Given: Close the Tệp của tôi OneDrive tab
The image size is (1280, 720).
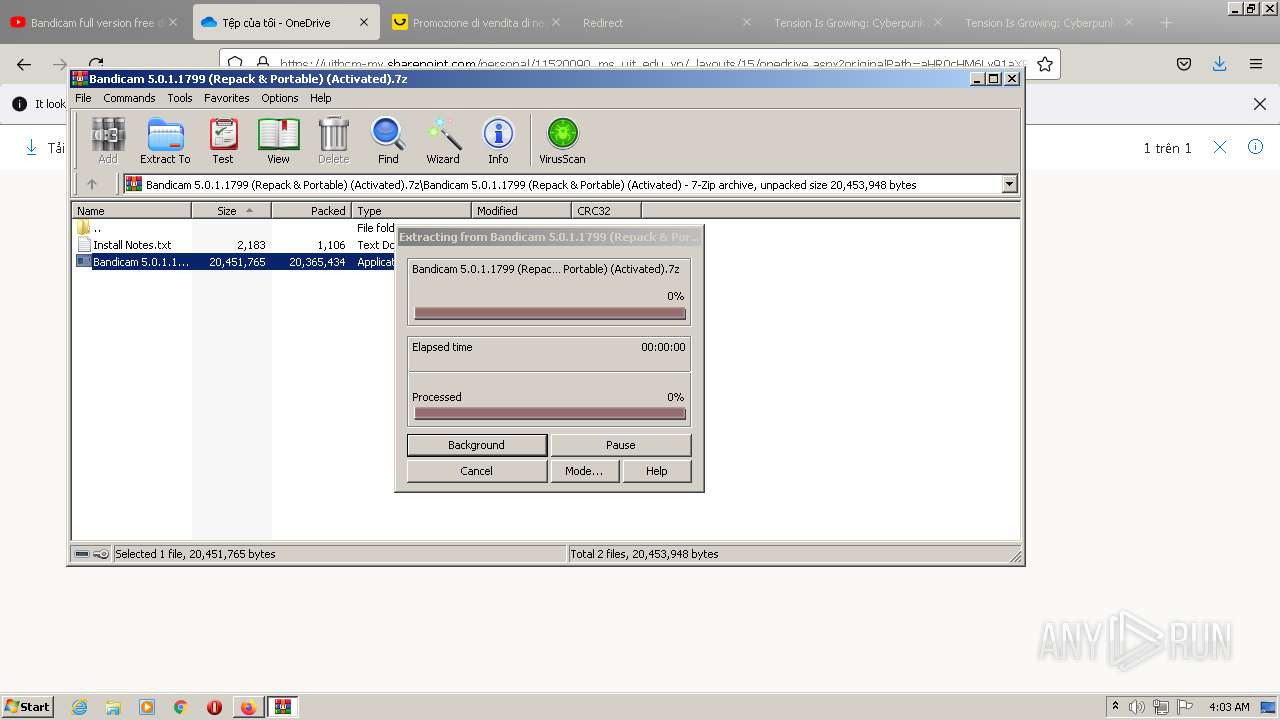Looking at the screenshot, I should pos(363,22).
